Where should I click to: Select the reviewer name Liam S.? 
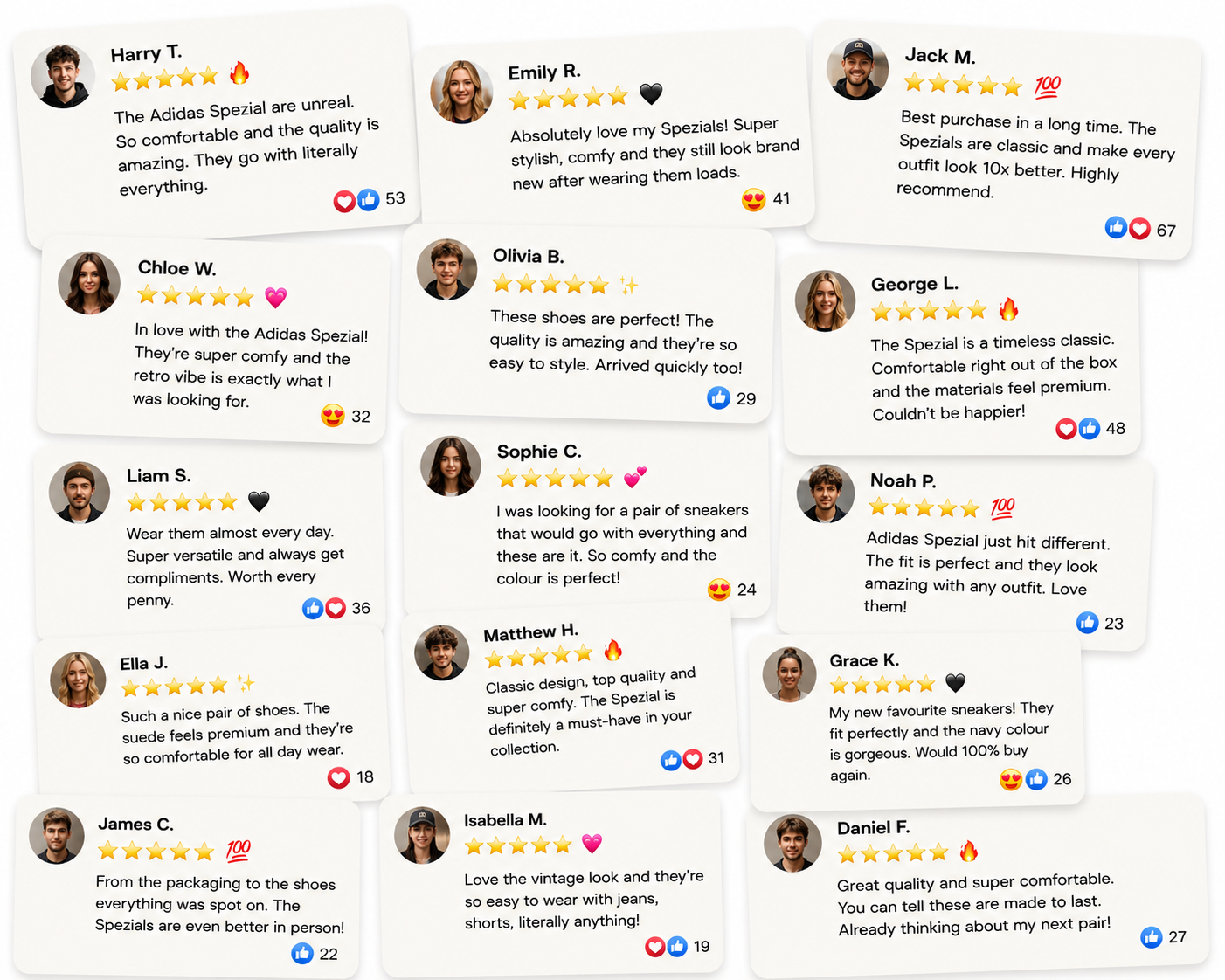158,476
